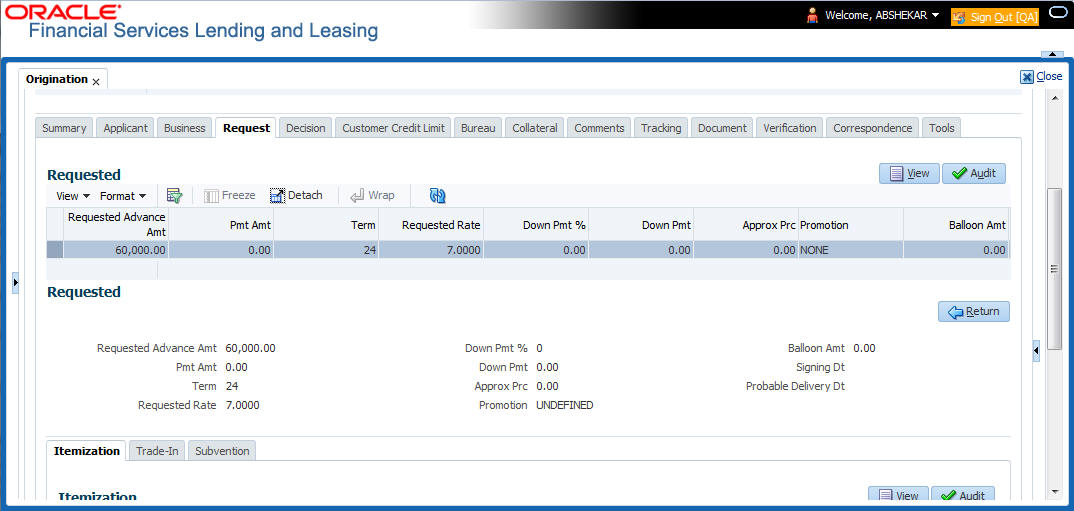
Task: Click the Requested Advance Amt column header
Action: point(116,225)
